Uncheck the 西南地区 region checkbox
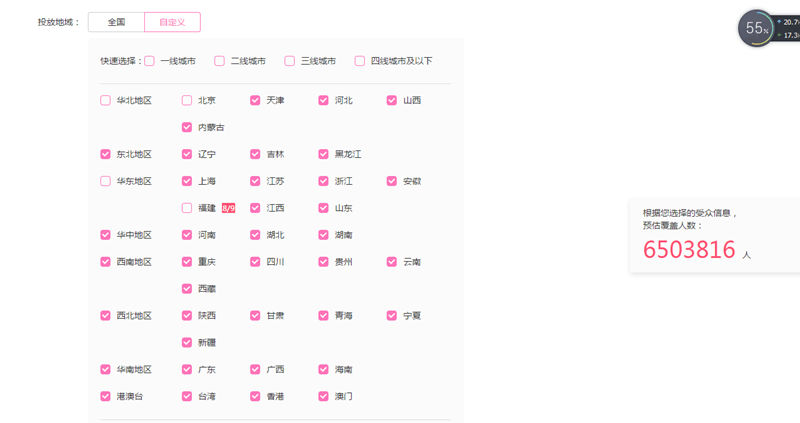 click(106, 262)
